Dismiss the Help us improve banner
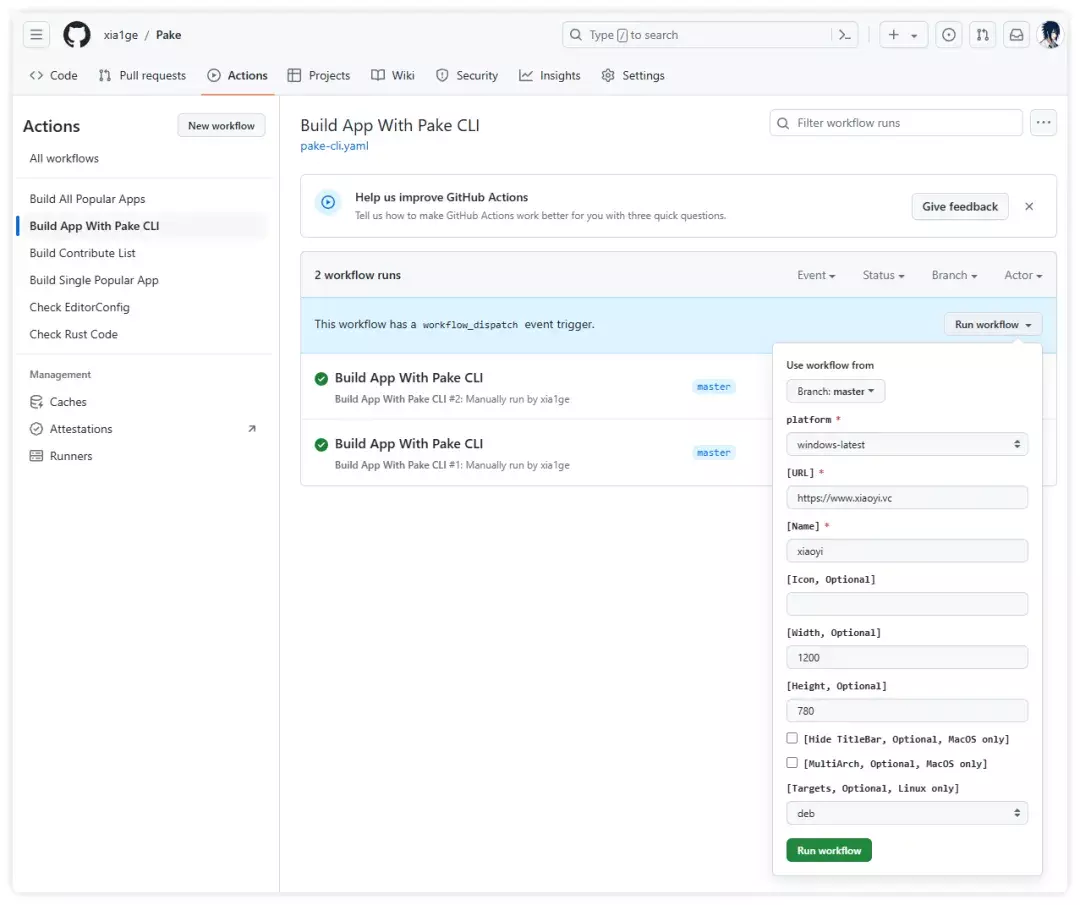 [x=1029, y=207]
